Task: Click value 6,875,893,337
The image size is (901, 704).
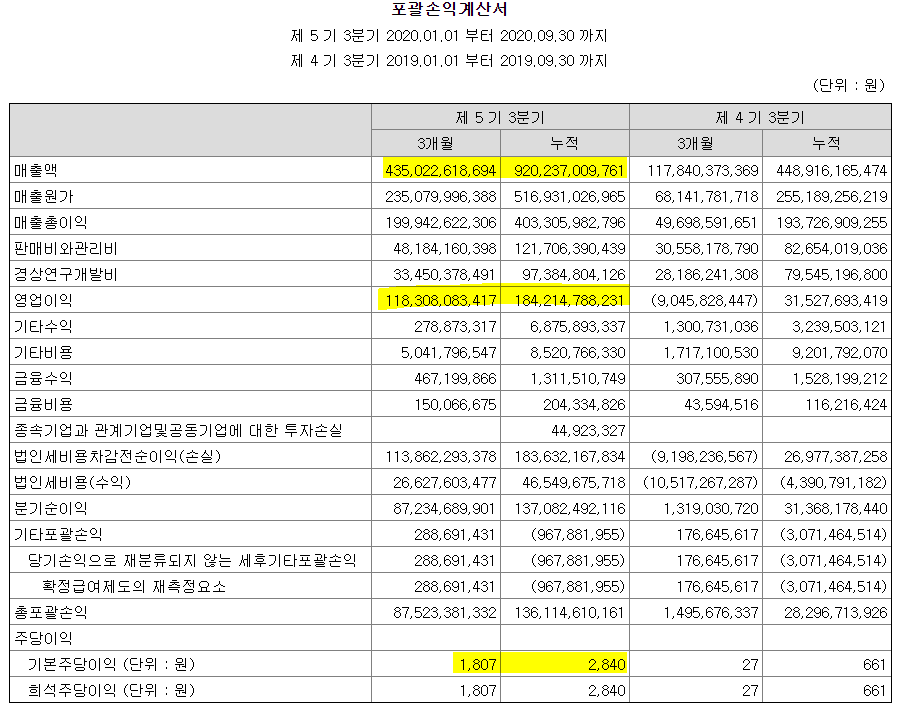Action: (x=577, y=326)
